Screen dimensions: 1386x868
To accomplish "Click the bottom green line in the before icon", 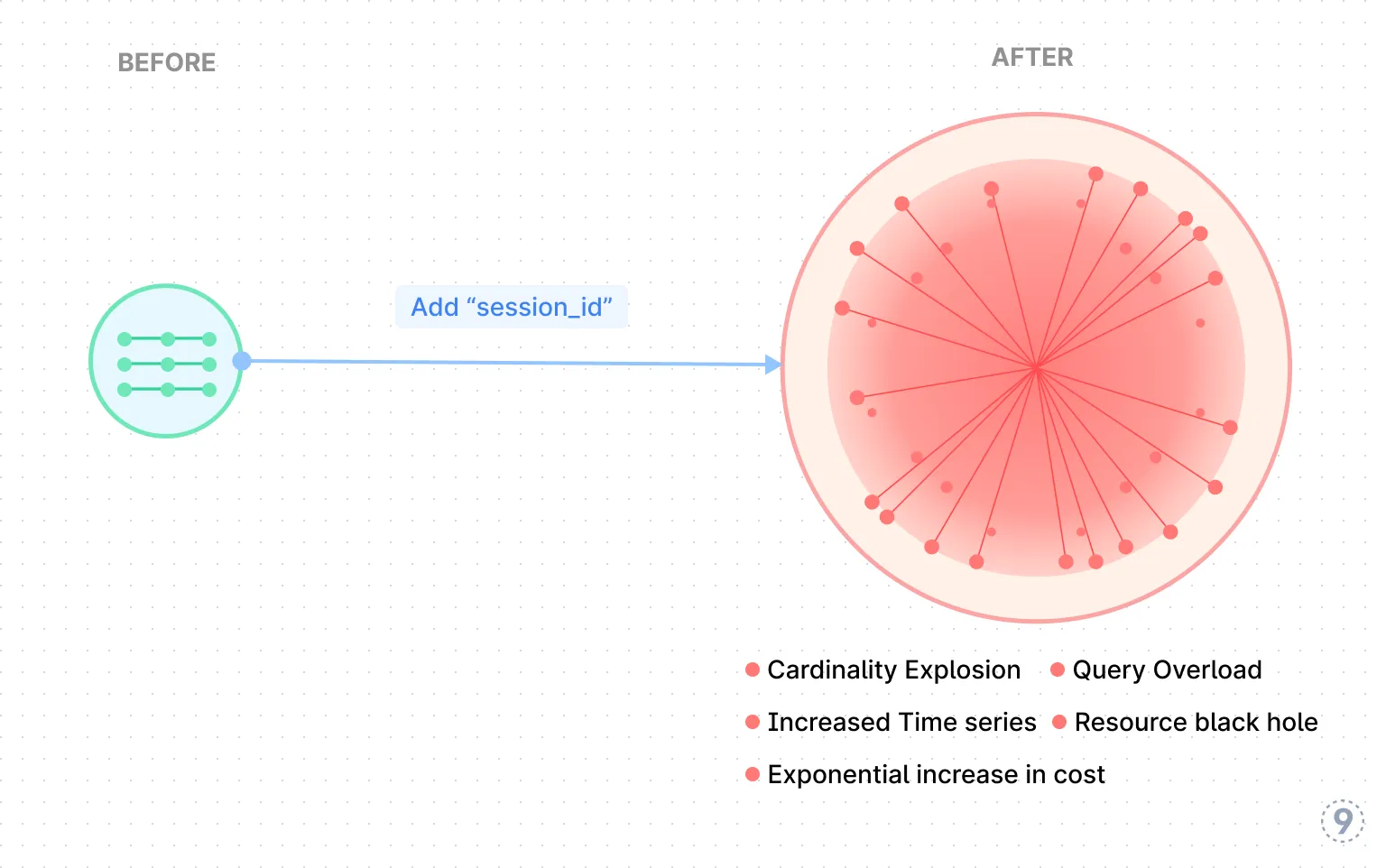I will 167,390.
